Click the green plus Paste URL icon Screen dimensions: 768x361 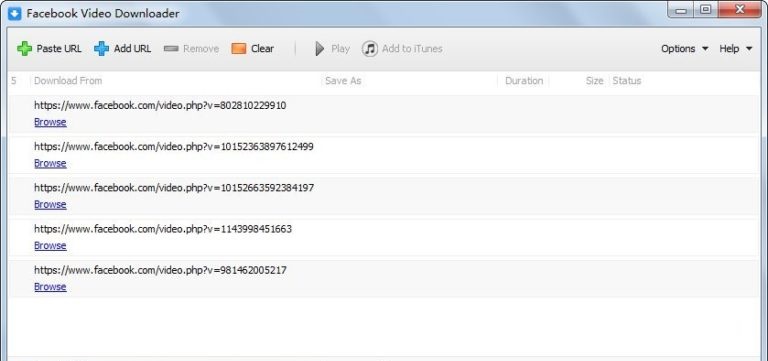click(24, 48)
